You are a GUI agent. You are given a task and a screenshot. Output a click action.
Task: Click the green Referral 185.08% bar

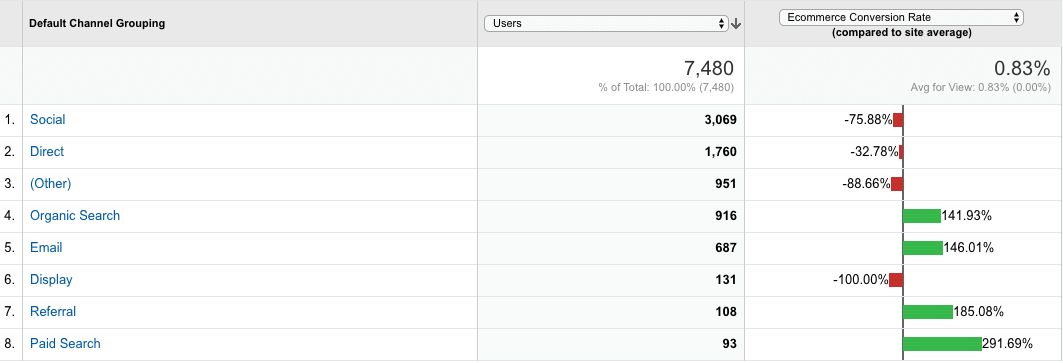point(928,312)
